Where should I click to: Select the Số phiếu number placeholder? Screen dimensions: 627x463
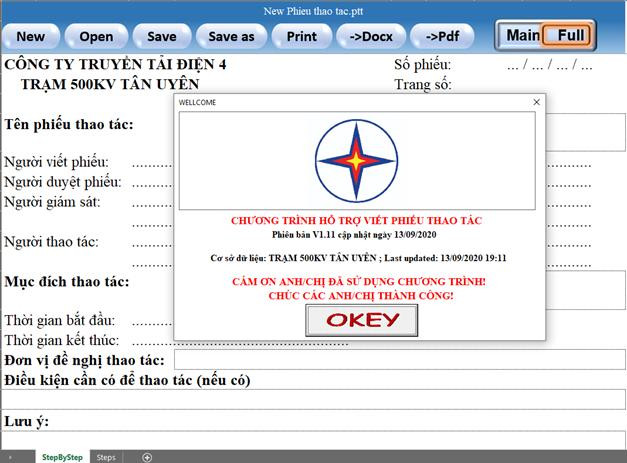click(x=549, y=66)
